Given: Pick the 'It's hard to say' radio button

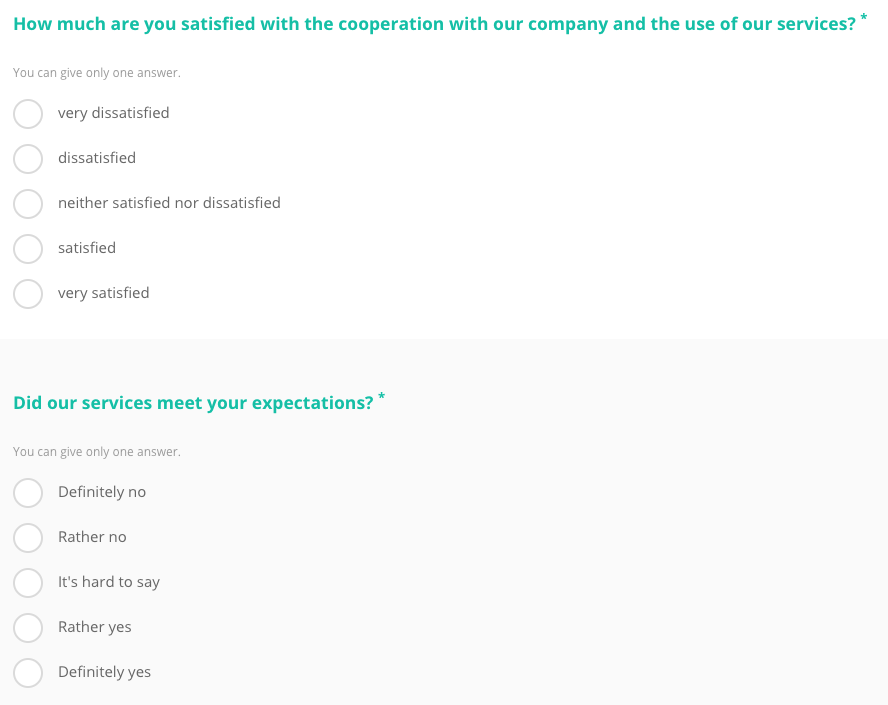Looking at the screenshot, I should (28, 583).
